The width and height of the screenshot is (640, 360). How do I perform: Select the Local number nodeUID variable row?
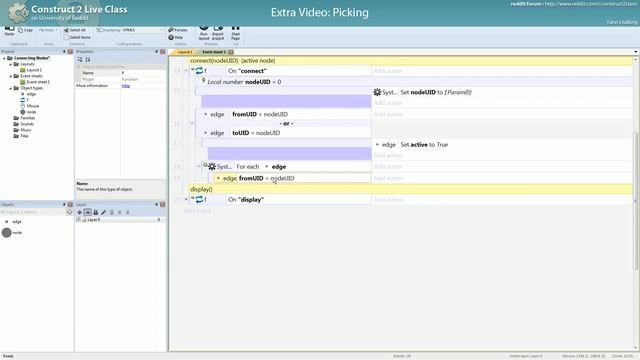point(413,82)
